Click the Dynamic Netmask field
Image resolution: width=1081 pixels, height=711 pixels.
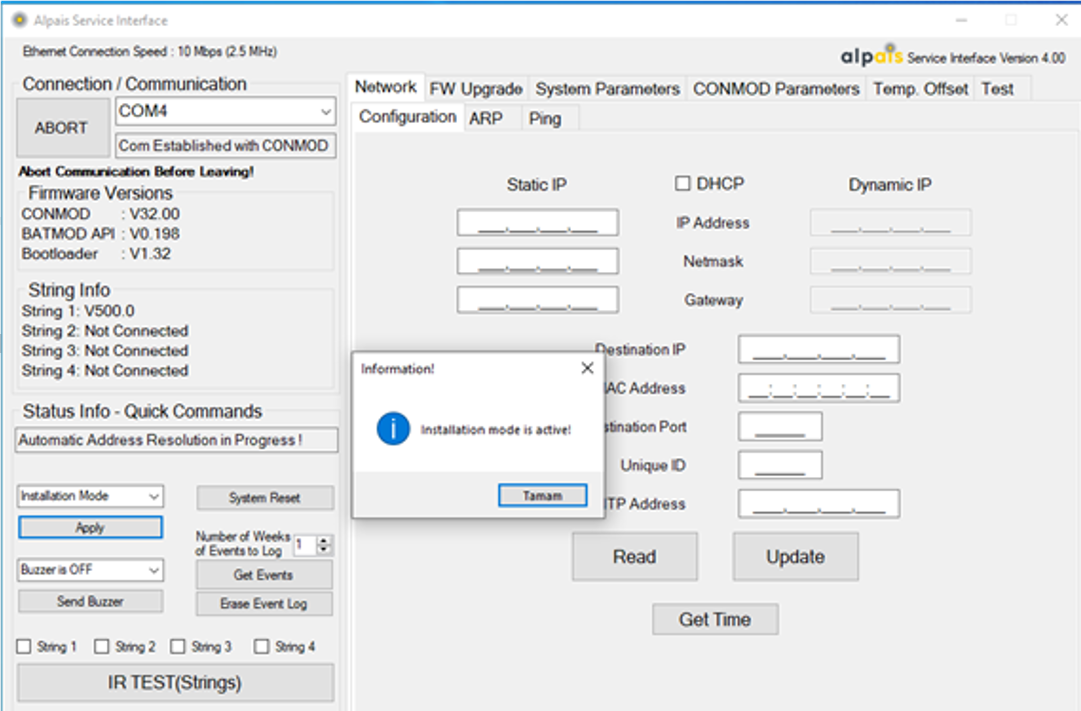click(891, 261)
